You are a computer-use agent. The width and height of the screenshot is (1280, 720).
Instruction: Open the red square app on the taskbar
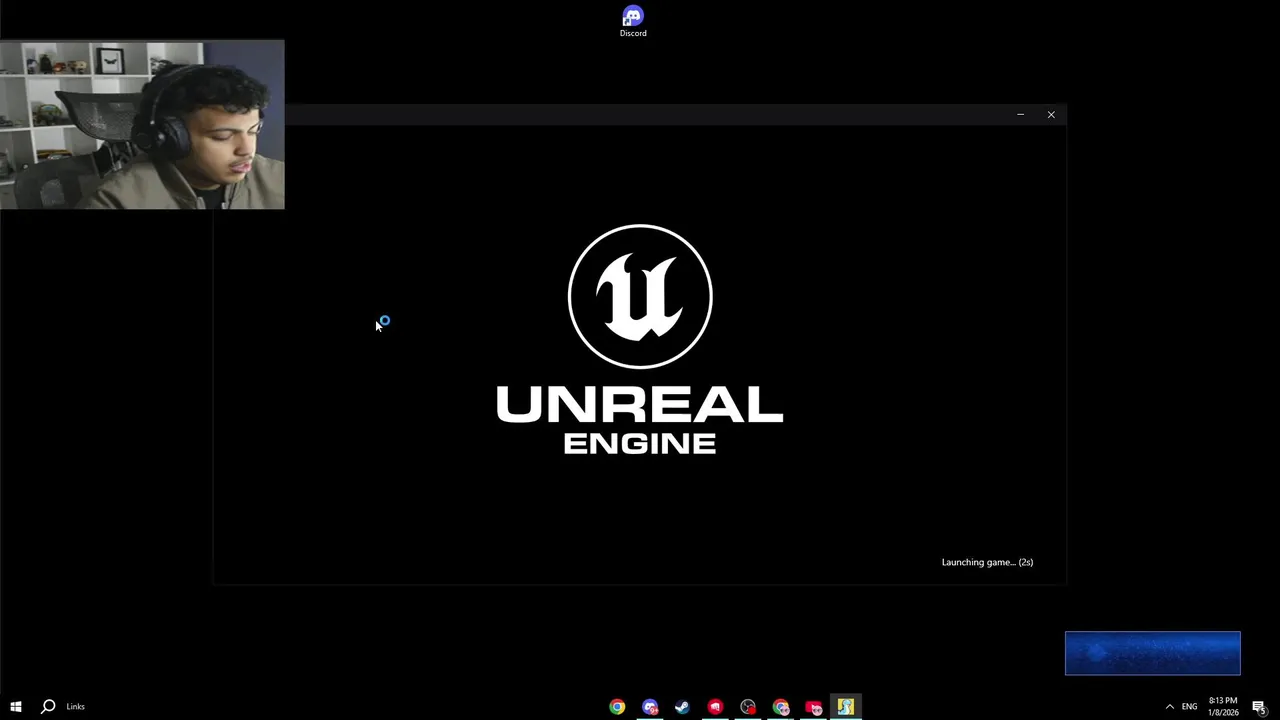tap(715, 706)
